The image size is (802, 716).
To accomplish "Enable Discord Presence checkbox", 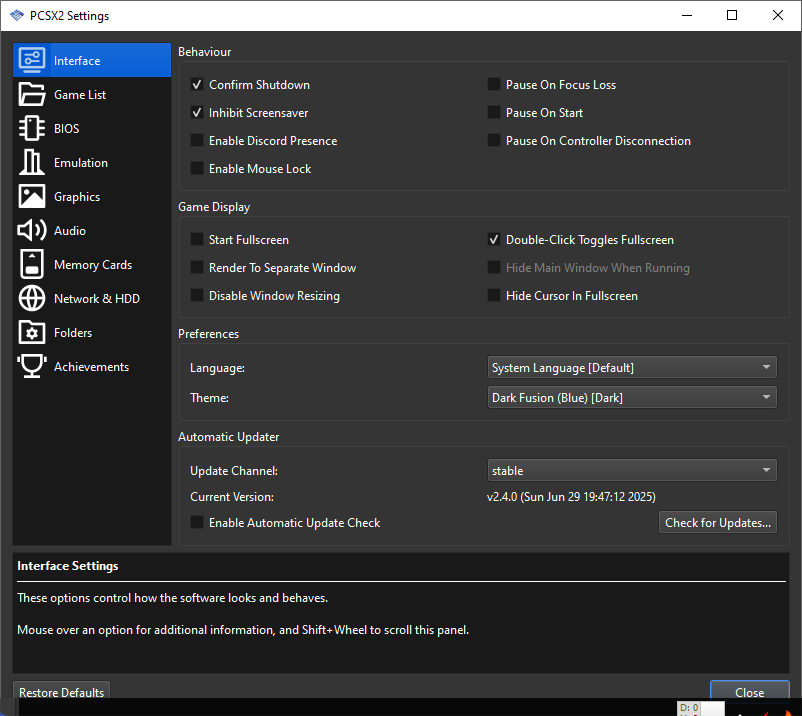I will pos(197,141).
